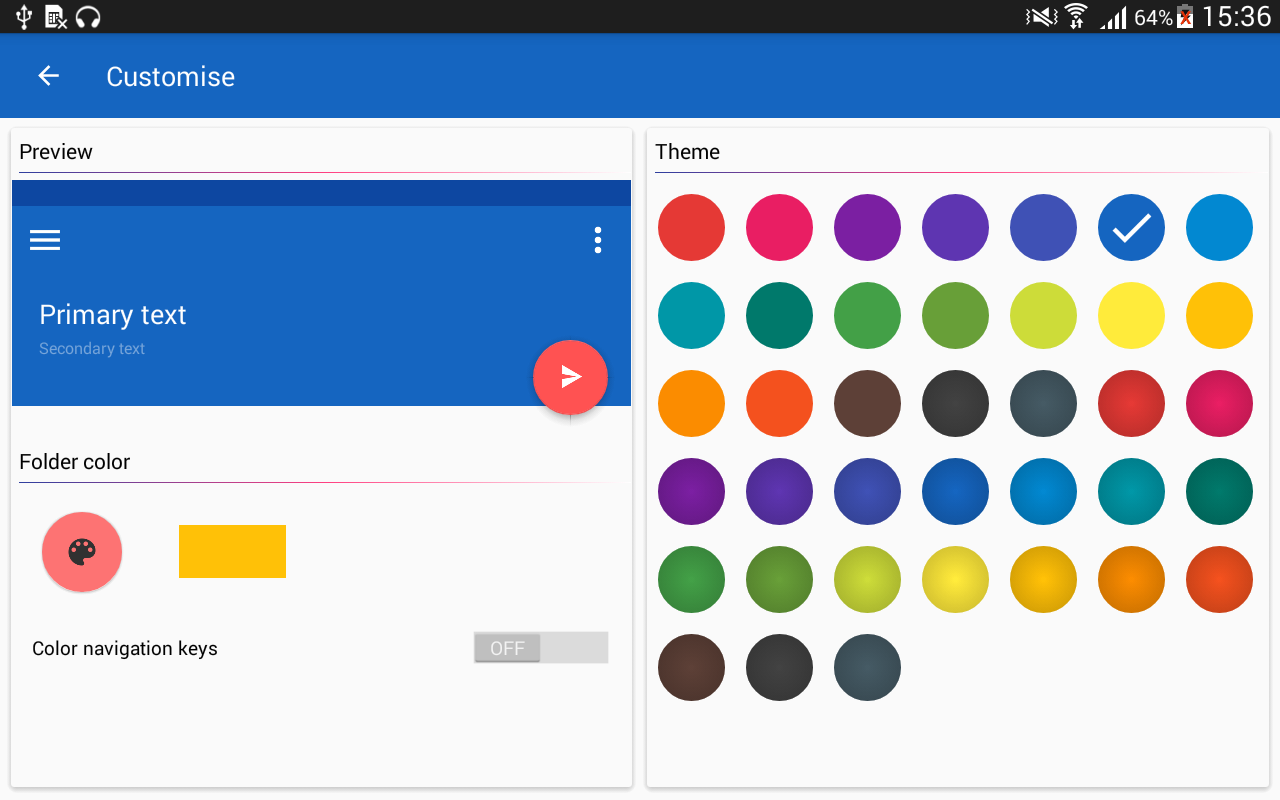Viewport: 1280px width, 800px height.
Task: Select a purple theme from the top row
Action: point(867,227)
